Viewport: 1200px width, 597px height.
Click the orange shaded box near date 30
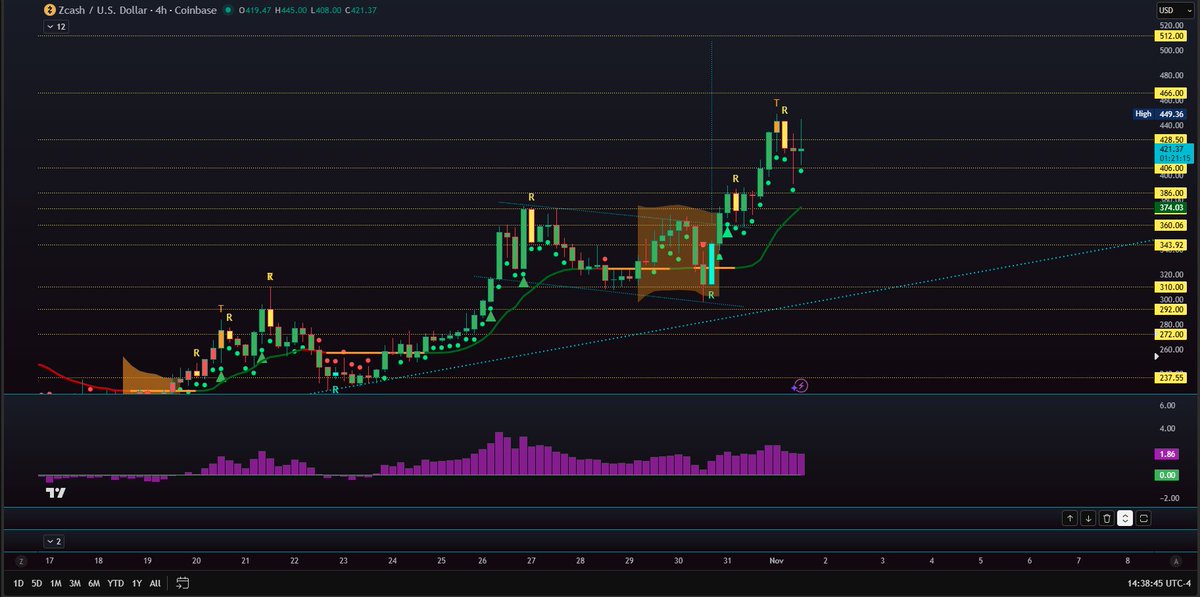pos(679,252)
